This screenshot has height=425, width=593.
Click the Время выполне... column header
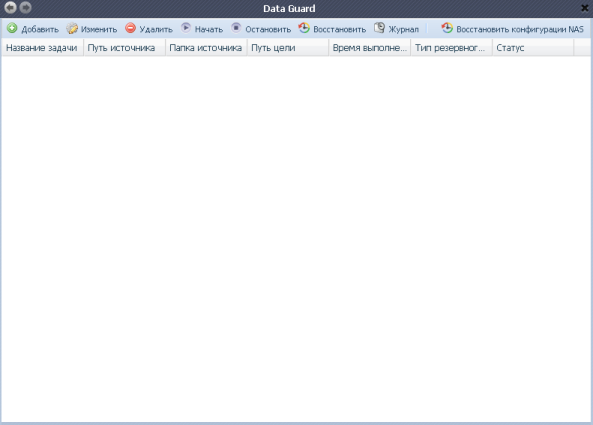click(x=369, y=48)
